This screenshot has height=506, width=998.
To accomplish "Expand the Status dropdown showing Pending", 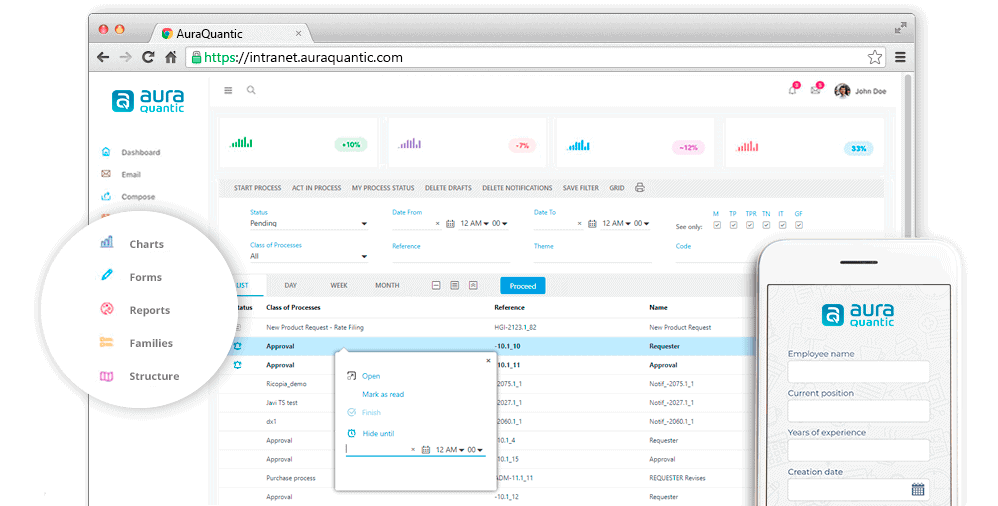I will 308,224.
